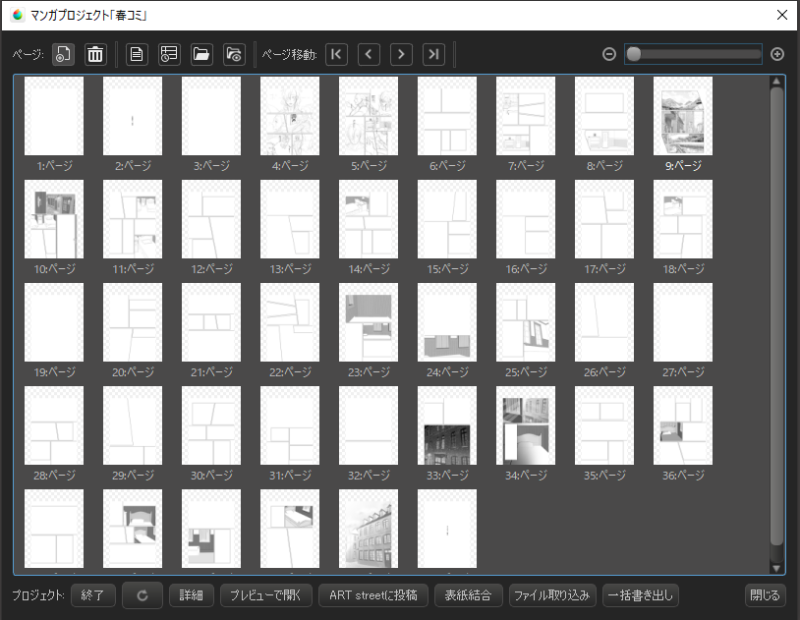
Task: Select page 16 thumbnail
Action: [526, 219]
